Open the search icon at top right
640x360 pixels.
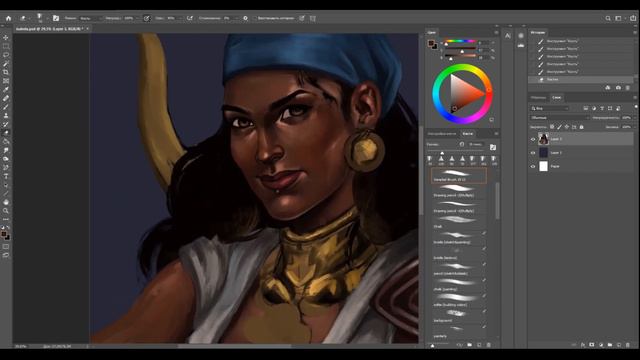(608, 18)
